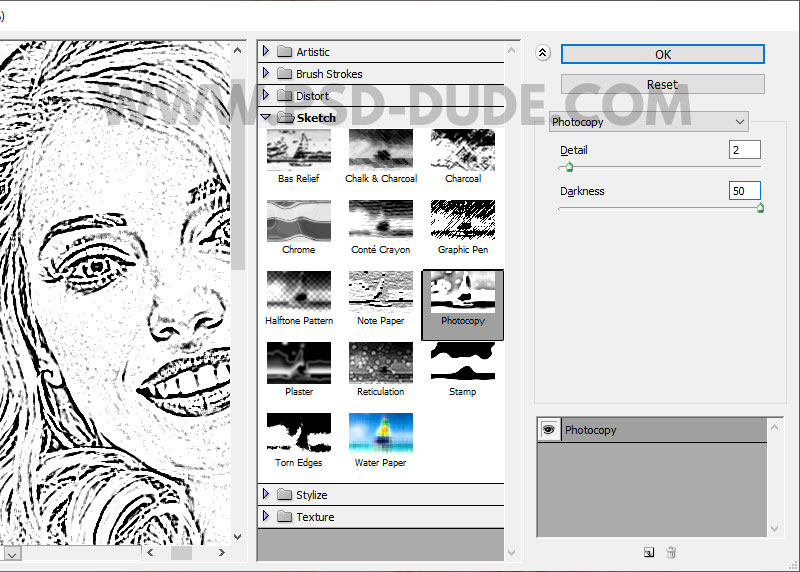Expand the Distort filter folder

[x=266, y=95]
